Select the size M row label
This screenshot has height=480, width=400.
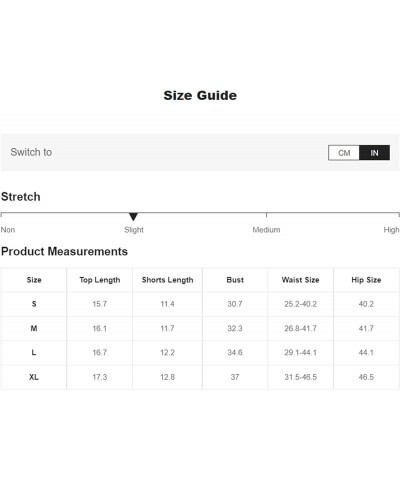(x=34, y=328)
